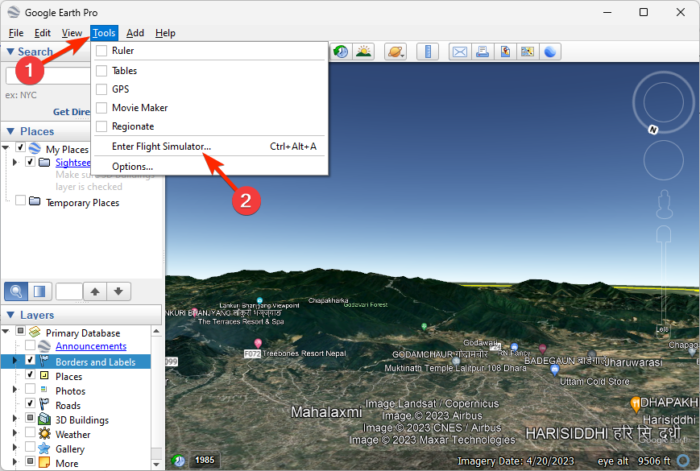This screenshot has height=471, width=700.
Task: Toggle the Ruler checkbox in Tools menu
Action: pyautogui.click(x=102, y=50)
